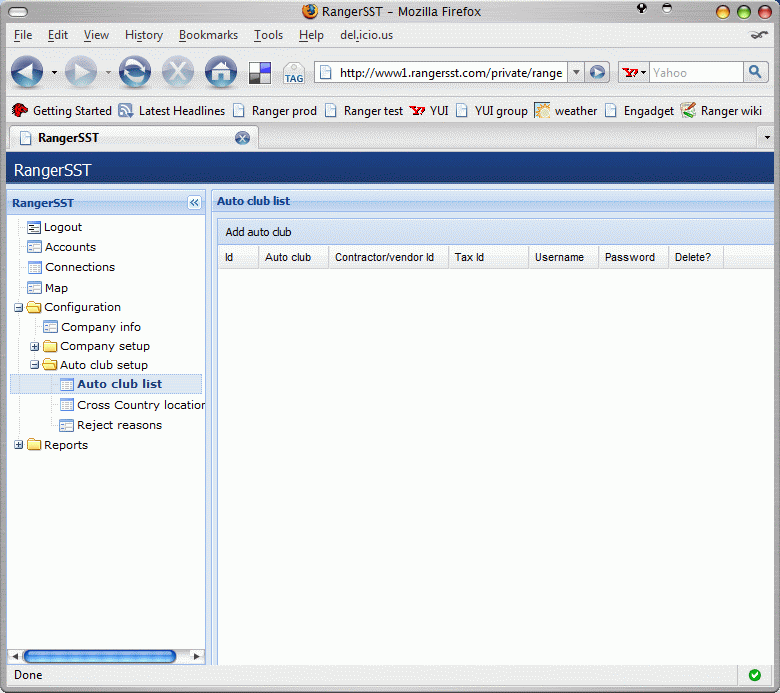Click the del.icio.us bookmarks checkered icon
The width and height of the screenshot is (780, 693).
[x=260, y=73]
